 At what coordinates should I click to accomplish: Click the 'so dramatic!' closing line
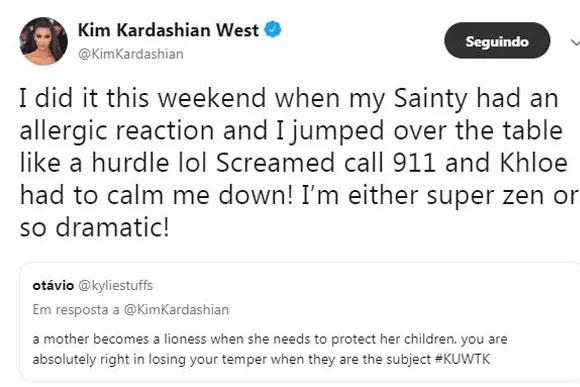tap(95, 227)
